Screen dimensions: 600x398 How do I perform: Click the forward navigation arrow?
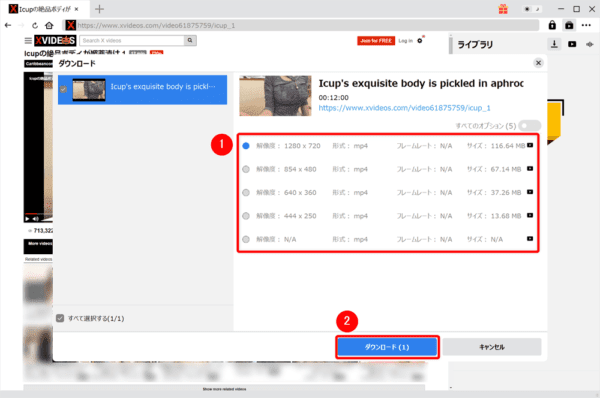pos(21,25)
